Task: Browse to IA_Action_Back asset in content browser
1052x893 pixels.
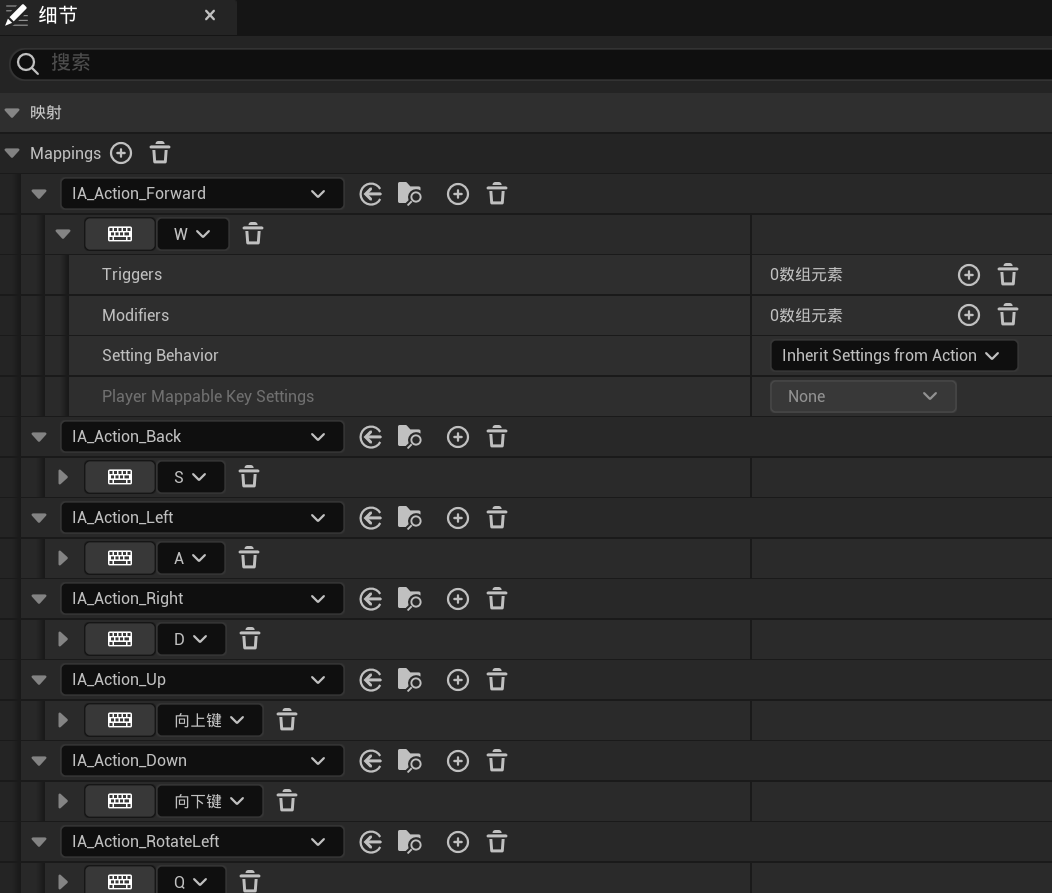Action: (409, 437)
